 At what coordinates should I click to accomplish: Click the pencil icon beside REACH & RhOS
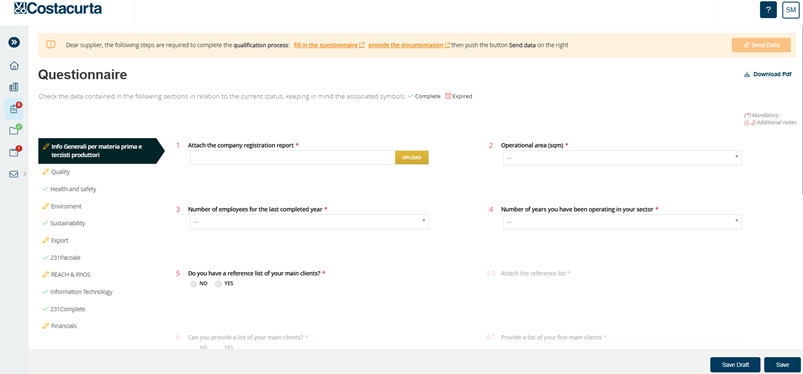pos(46,275)
